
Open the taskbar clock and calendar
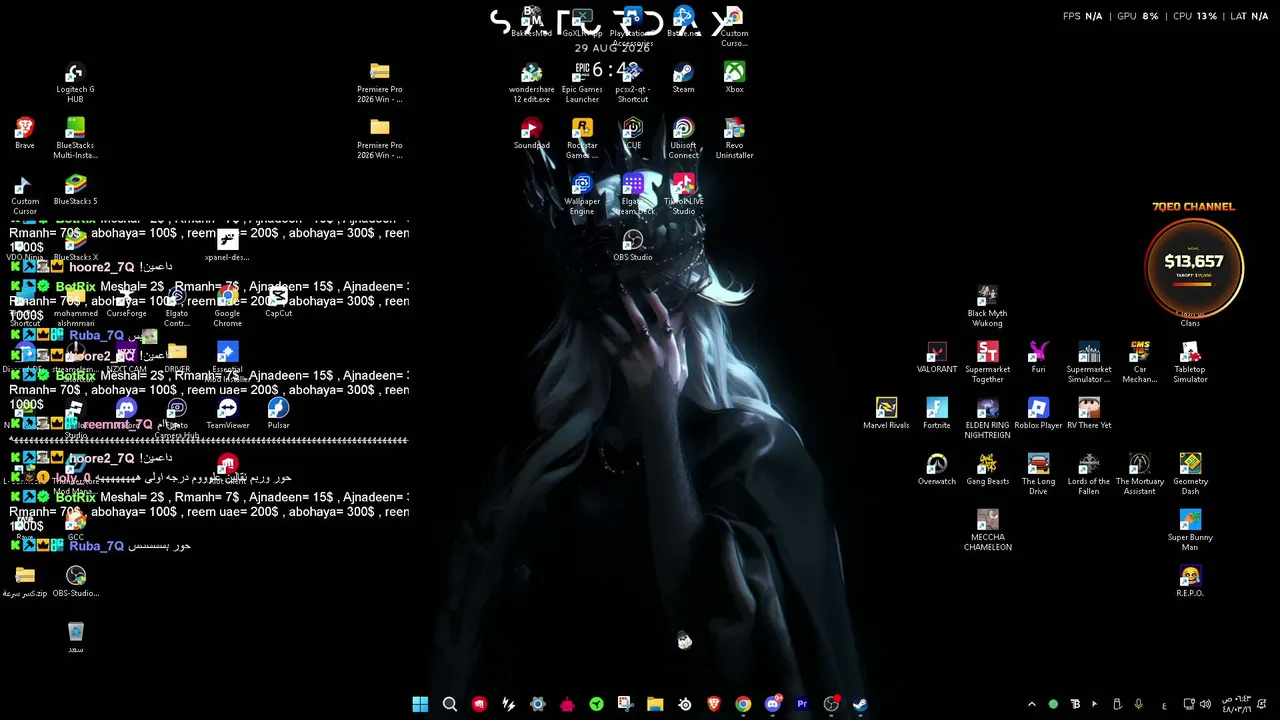pyautogui.click(x=1237, y=704)
